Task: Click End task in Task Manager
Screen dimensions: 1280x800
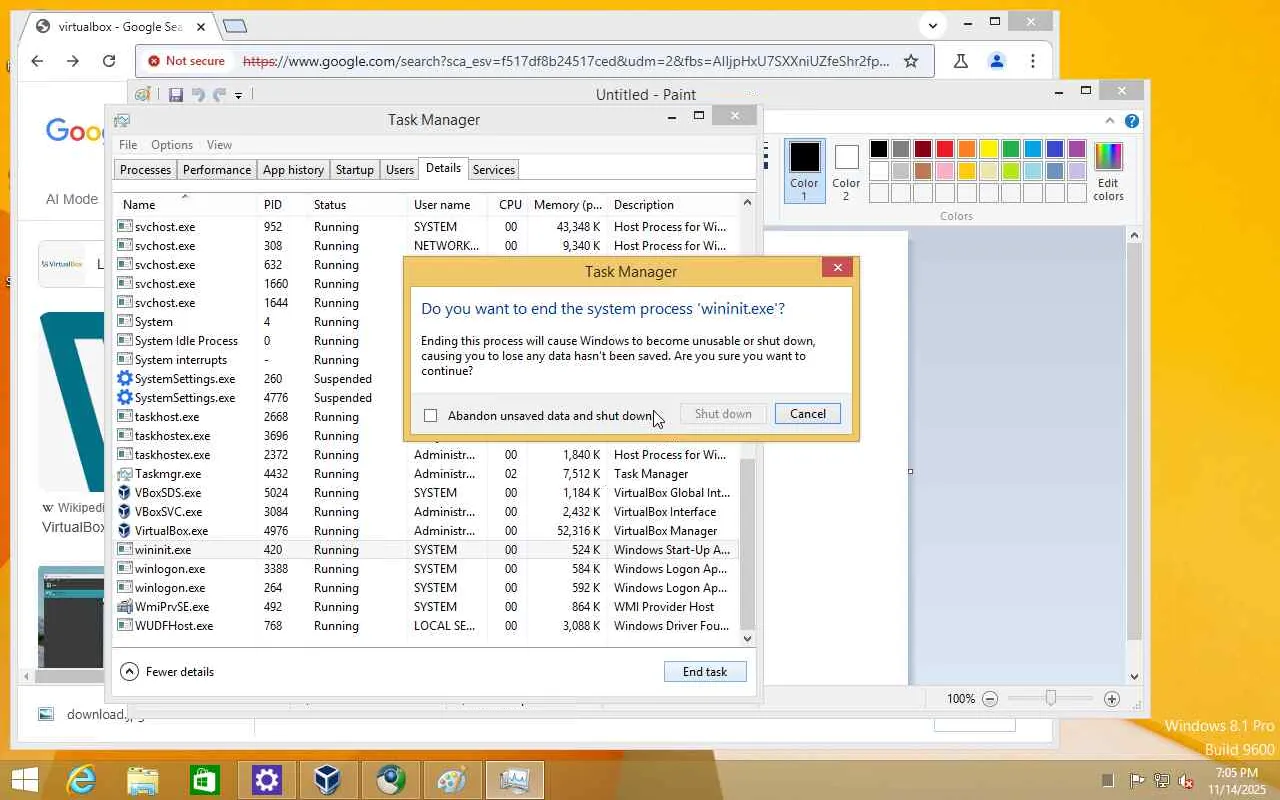Action: click(x=705, y=672)
